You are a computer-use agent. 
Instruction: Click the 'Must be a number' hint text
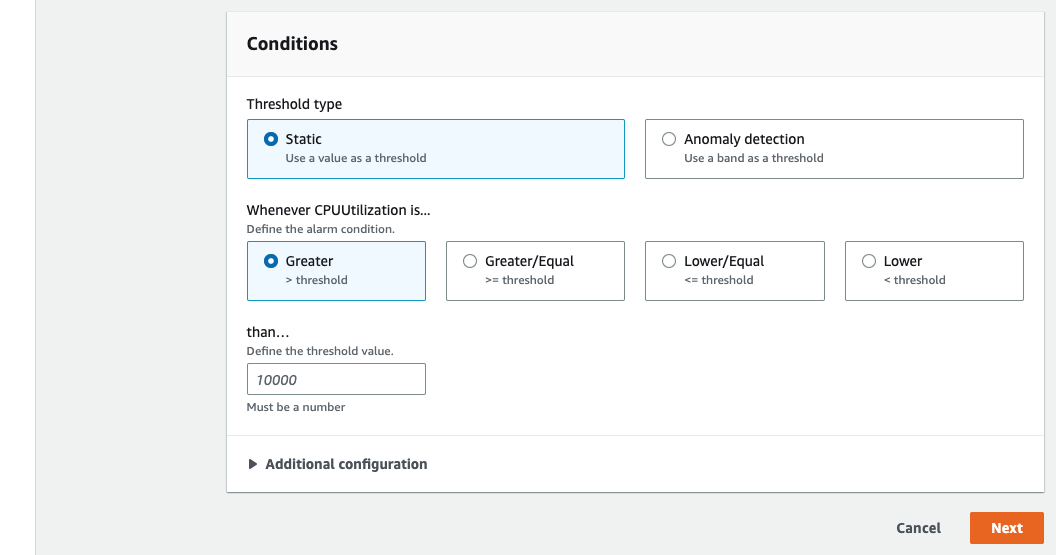[296, 407]
